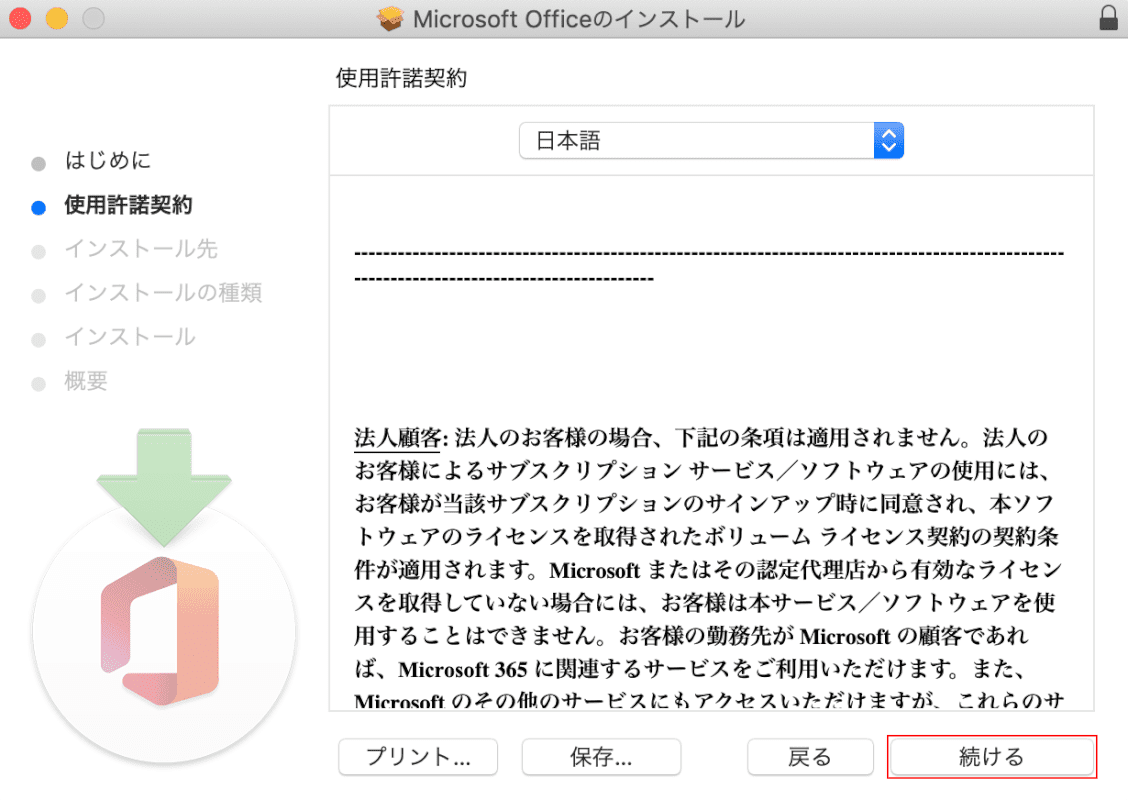Go back with the 戻る button

809,757
